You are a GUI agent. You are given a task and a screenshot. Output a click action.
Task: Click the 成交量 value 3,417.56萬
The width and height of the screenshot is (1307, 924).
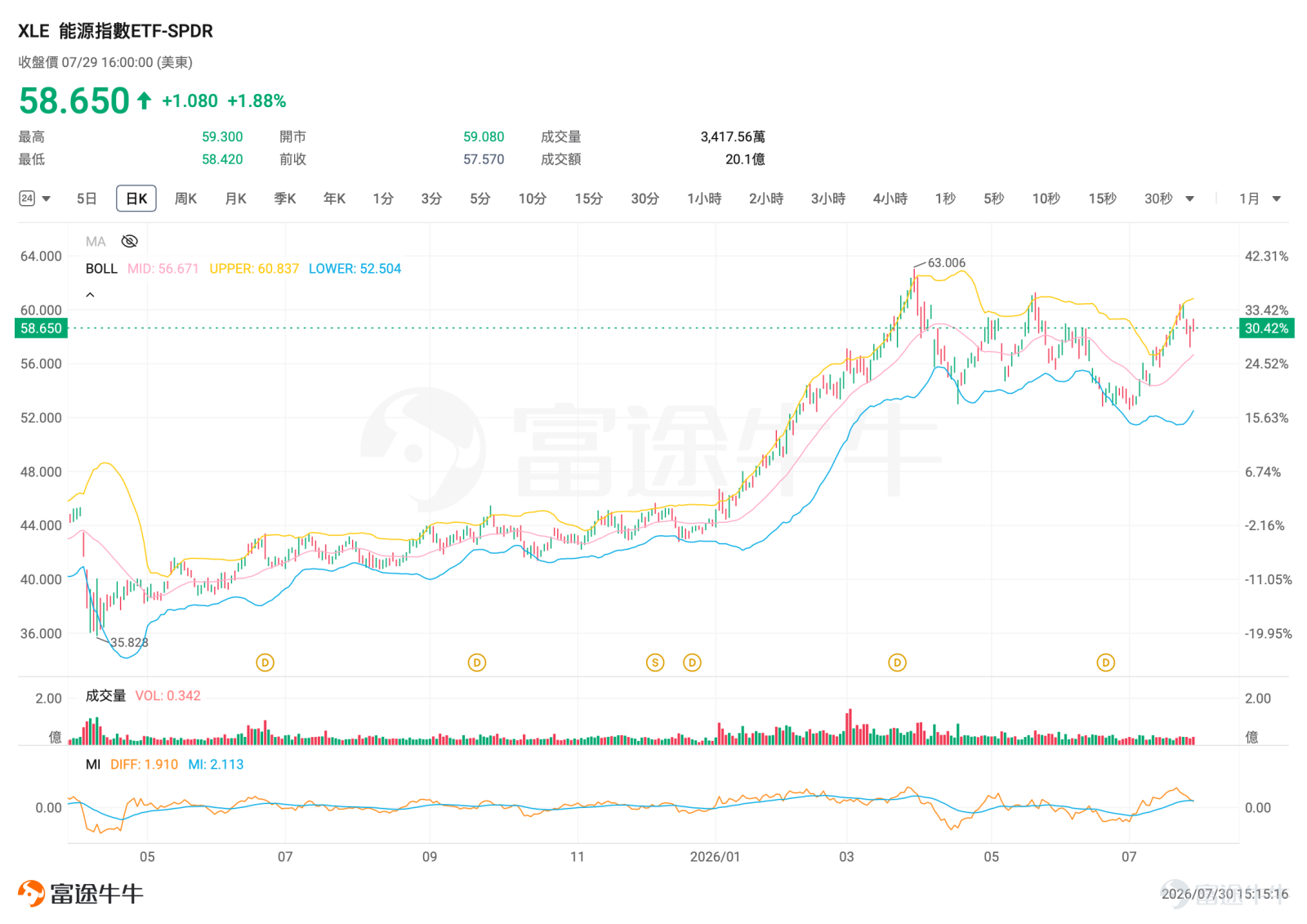[733, 137]
